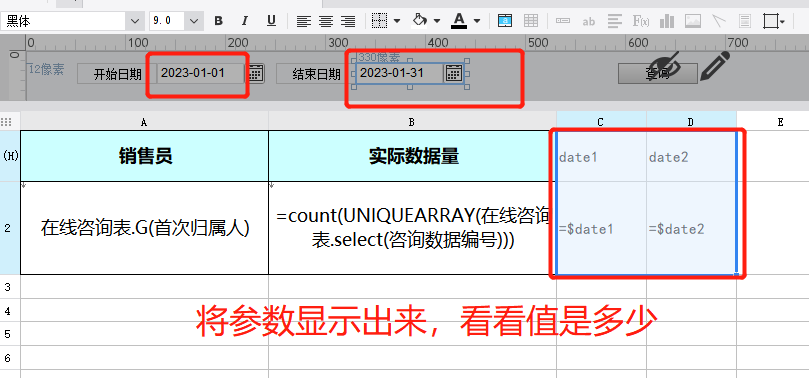
Task: Open the 9.0 font size dropdown
Action: coord(194,21)
